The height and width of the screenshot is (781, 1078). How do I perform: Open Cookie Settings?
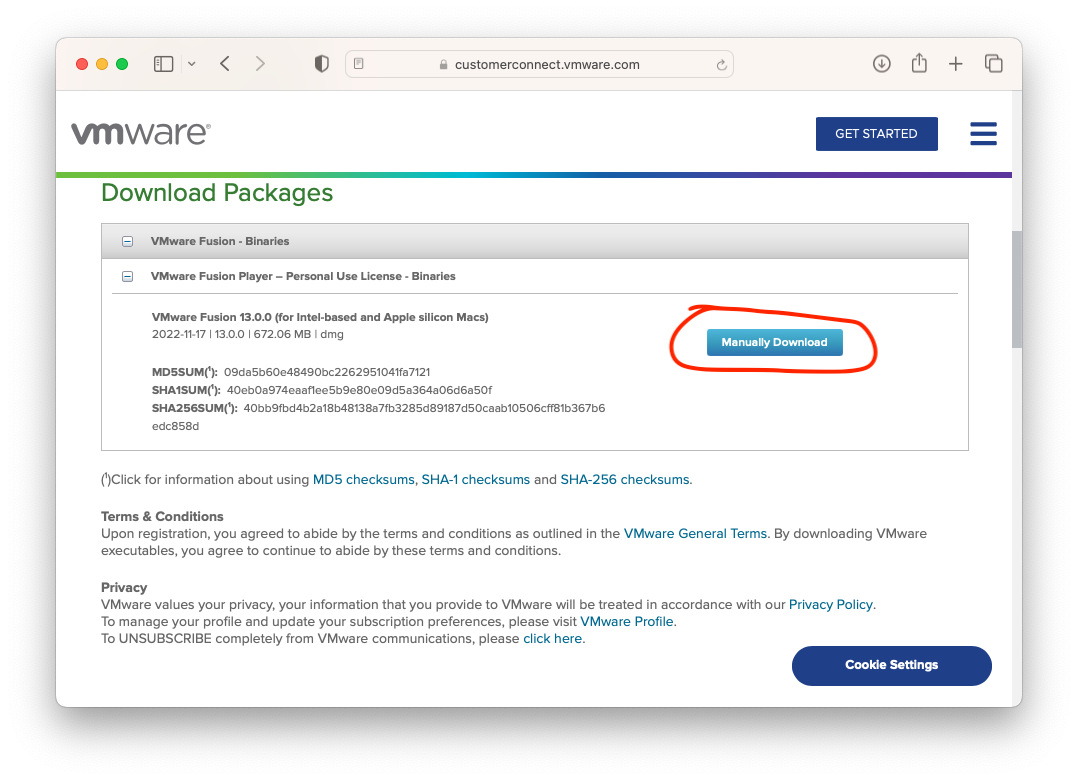[891, 665]
